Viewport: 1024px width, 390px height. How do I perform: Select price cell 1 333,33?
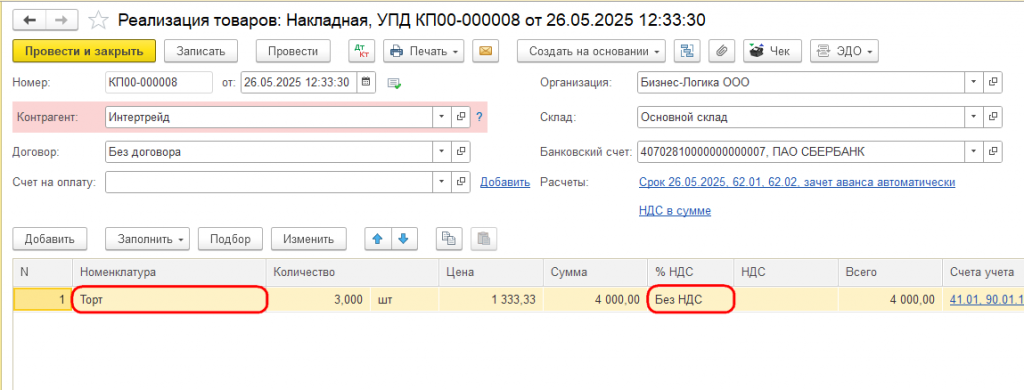click(491, 300)
